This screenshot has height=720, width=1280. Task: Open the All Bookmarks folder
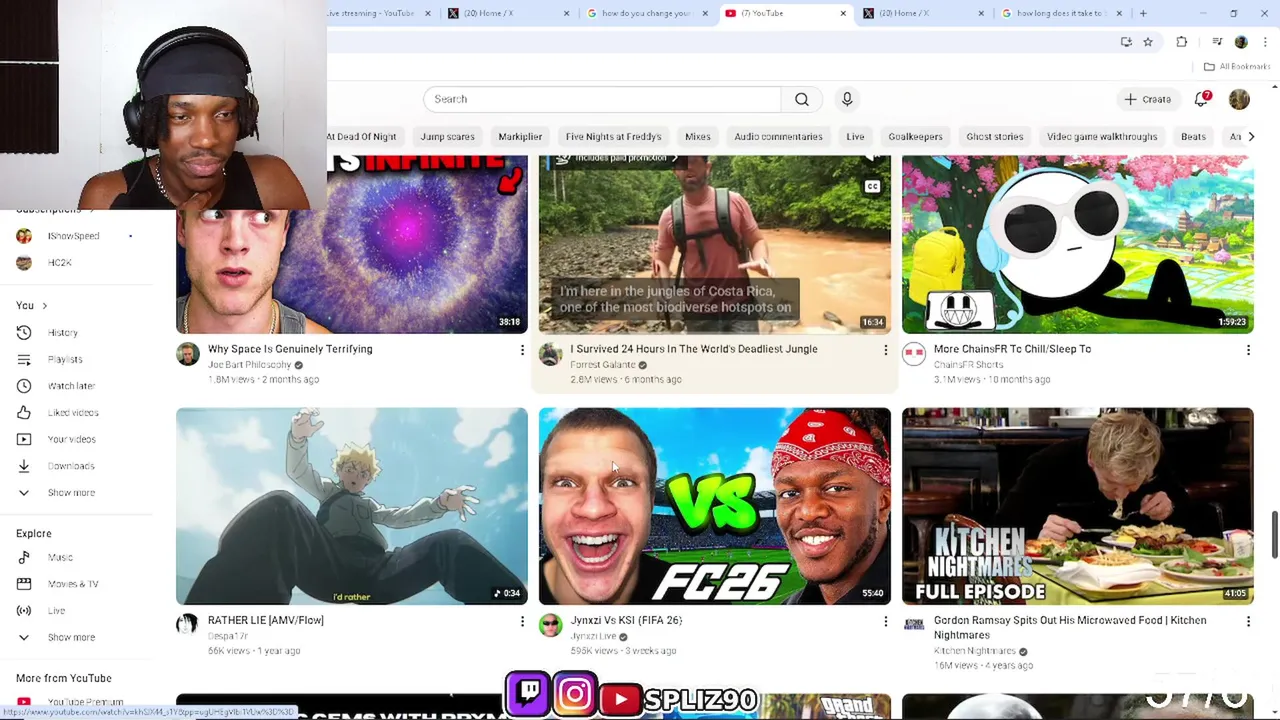tap(1237, 66)
